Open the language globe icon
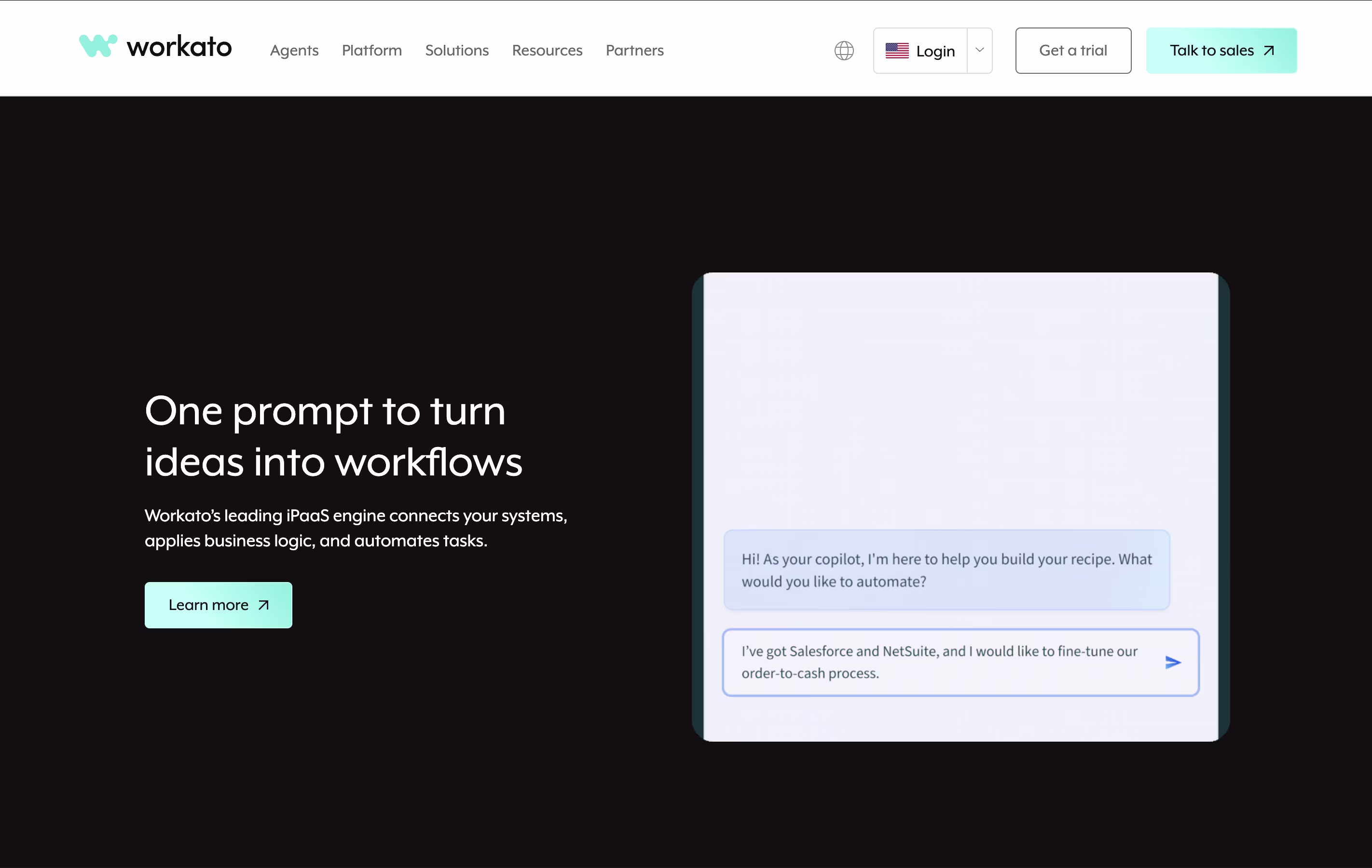 pyautogui.click(x=844, y=51)
